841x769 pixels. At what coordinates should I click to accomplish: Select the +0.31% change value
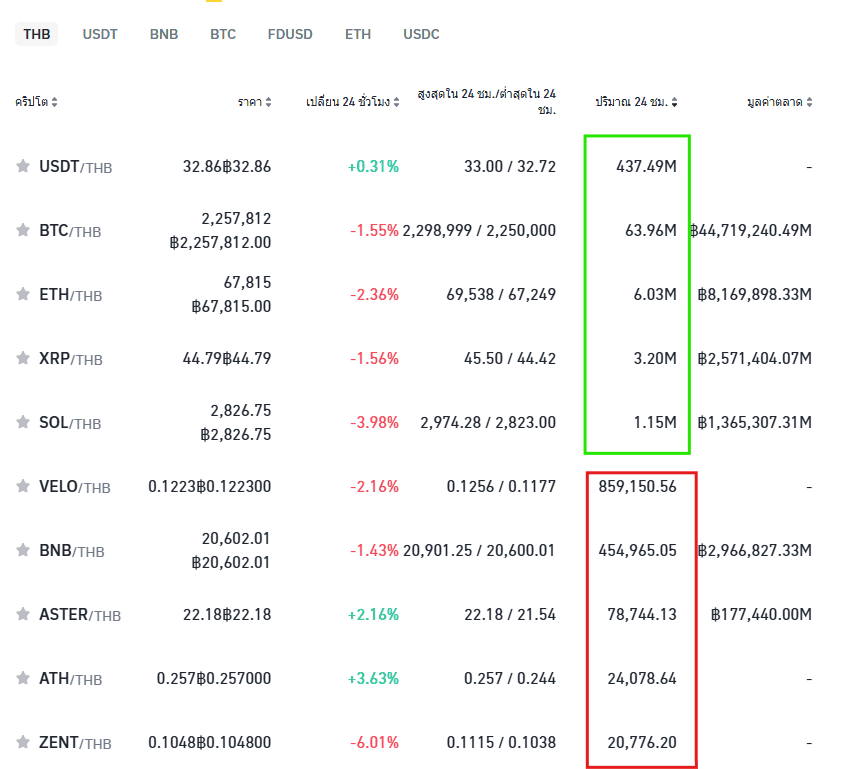[x=373, y=166]
